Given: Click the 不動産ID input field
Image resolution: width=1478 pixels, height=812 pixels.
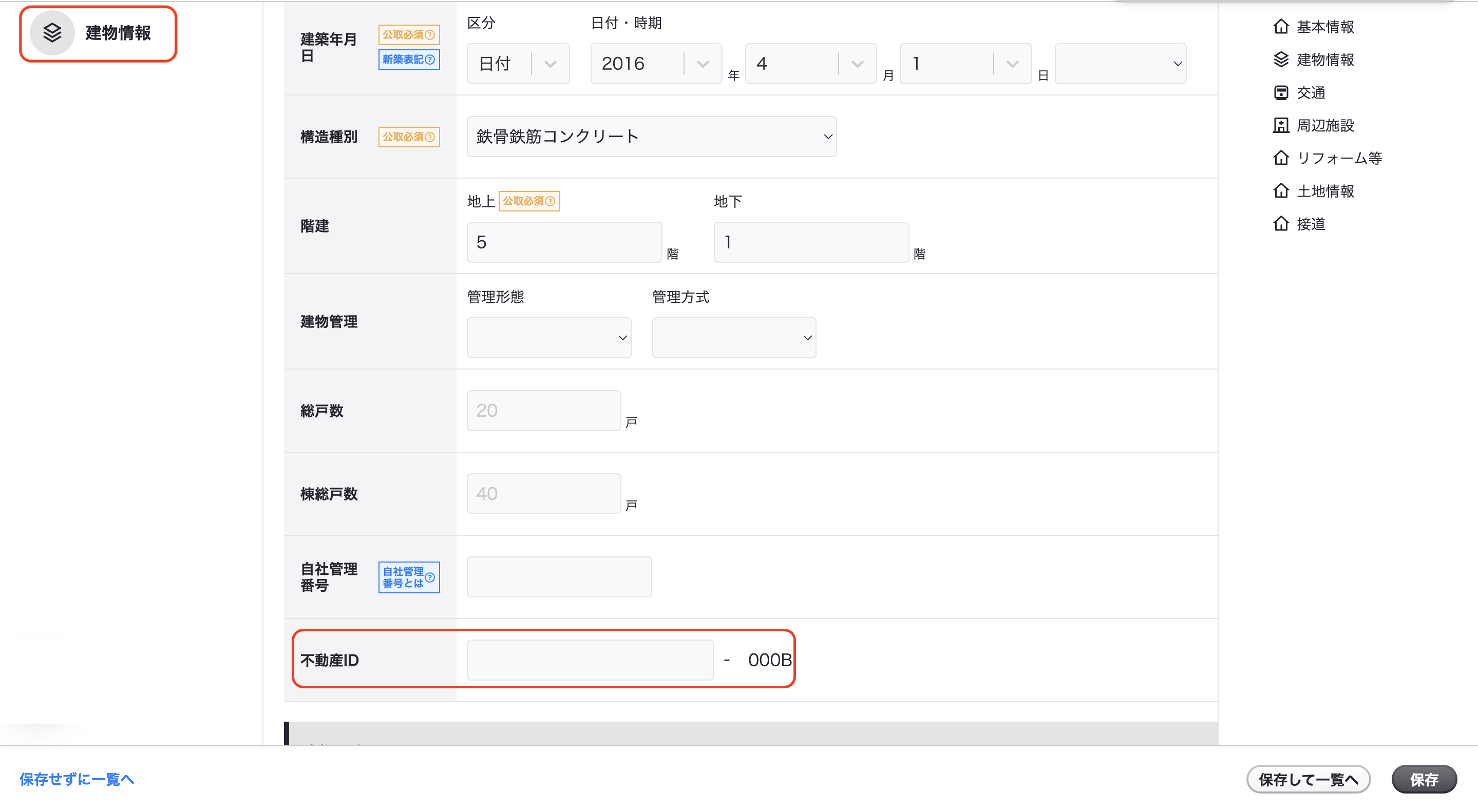Looking at the screenshot, I should (x=591, y=660).
